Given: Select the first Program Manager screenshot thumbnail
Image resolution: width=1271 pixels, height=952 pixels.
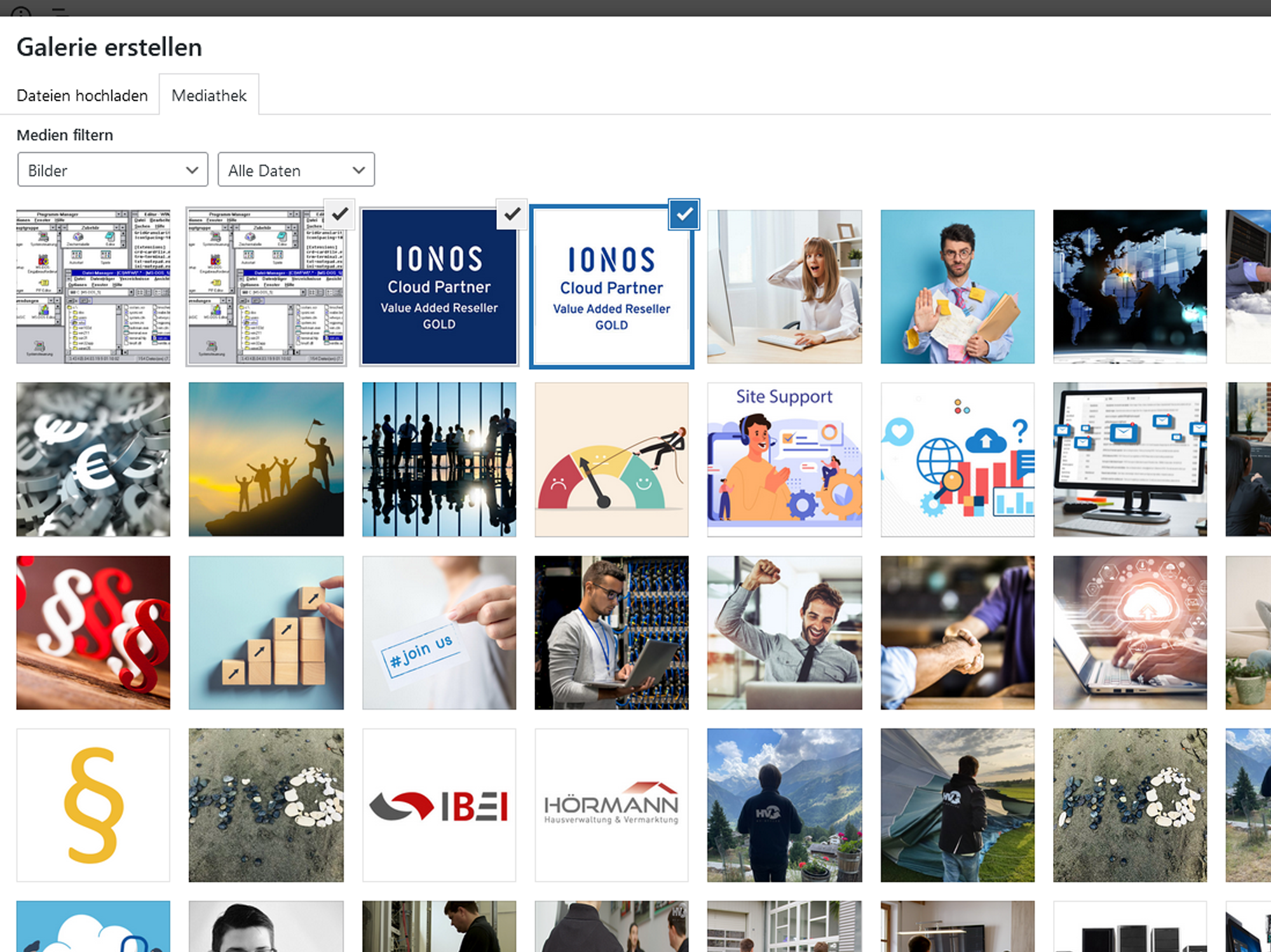Looking at the screenshot, I should click(93, 287).
